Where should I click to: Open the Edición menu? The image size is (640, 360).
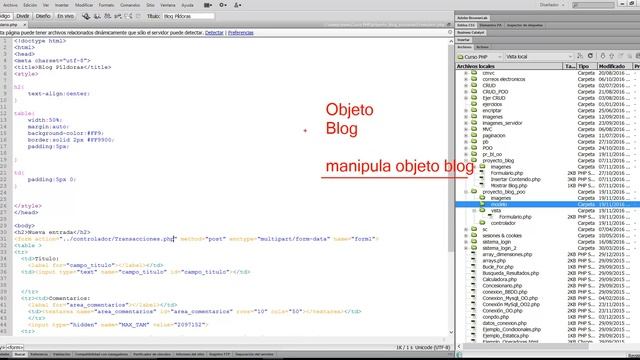[30, 5]
